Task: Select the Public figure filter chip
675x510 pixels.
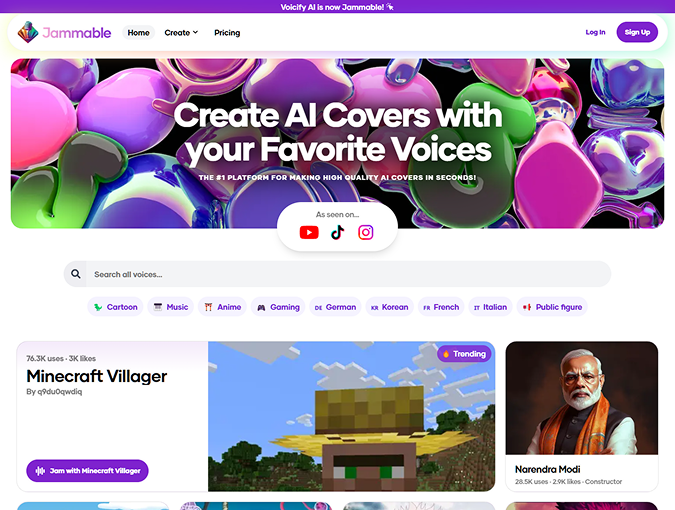Action: [x=552, y=307]
